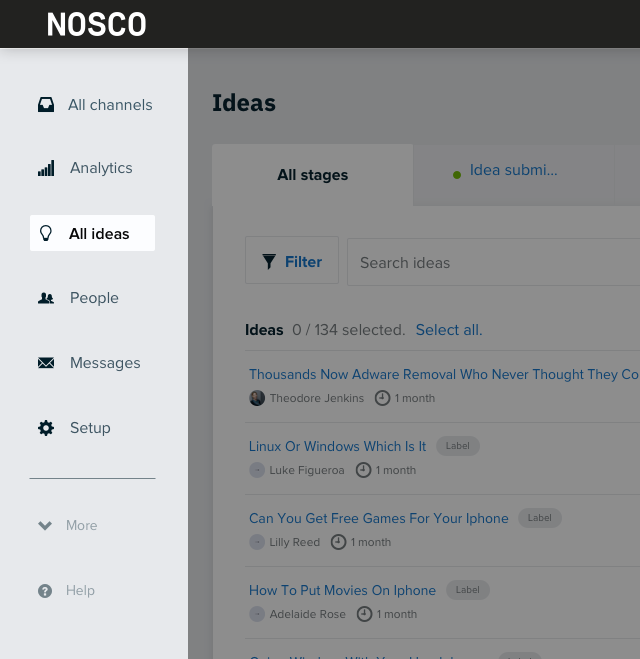
Task: Click 1 month text under Theodore Jenkins idea
Action: tap(414, 398)
